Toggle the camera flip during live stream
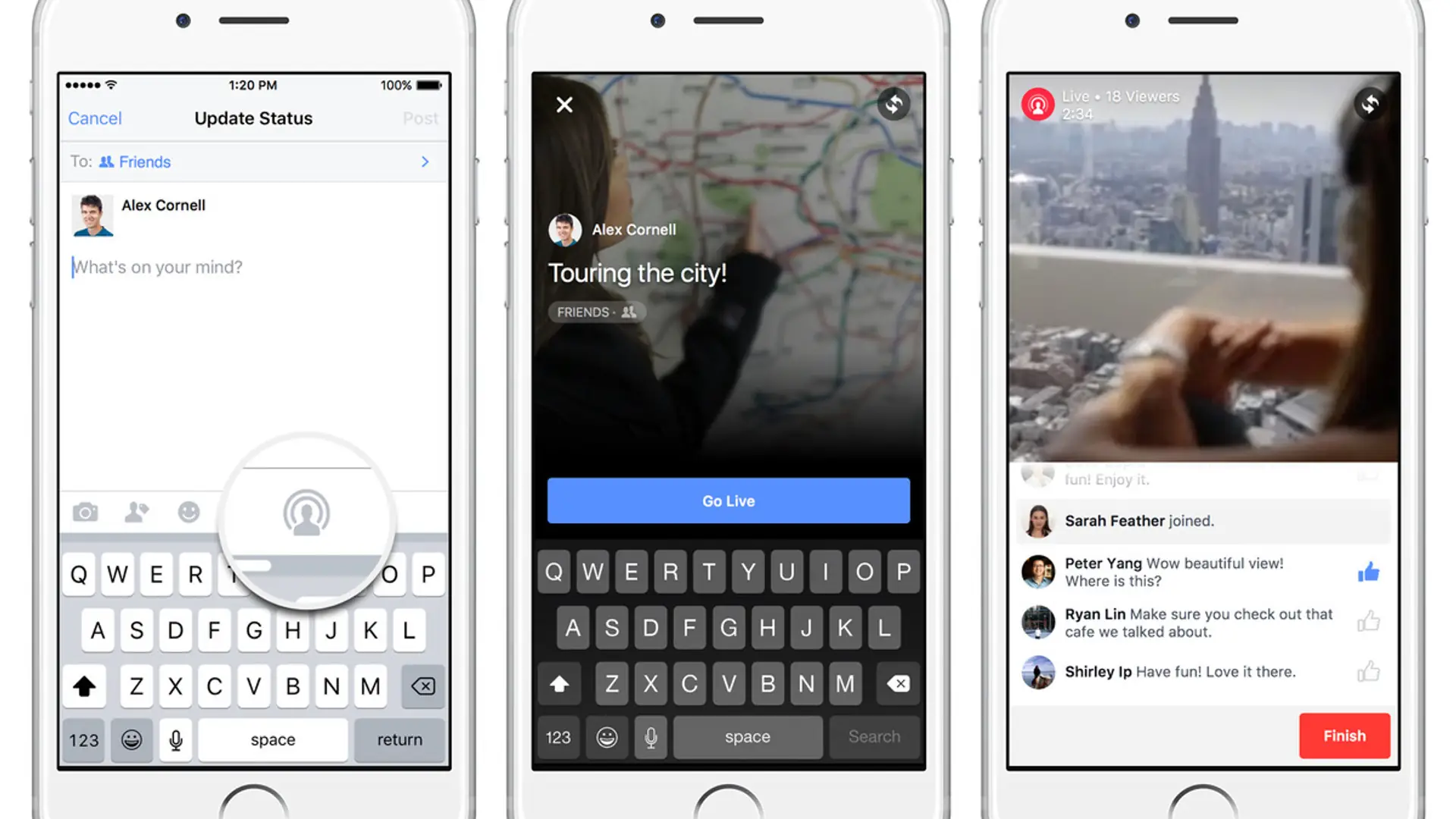 pyautogui.click(x=1372, y=102)
